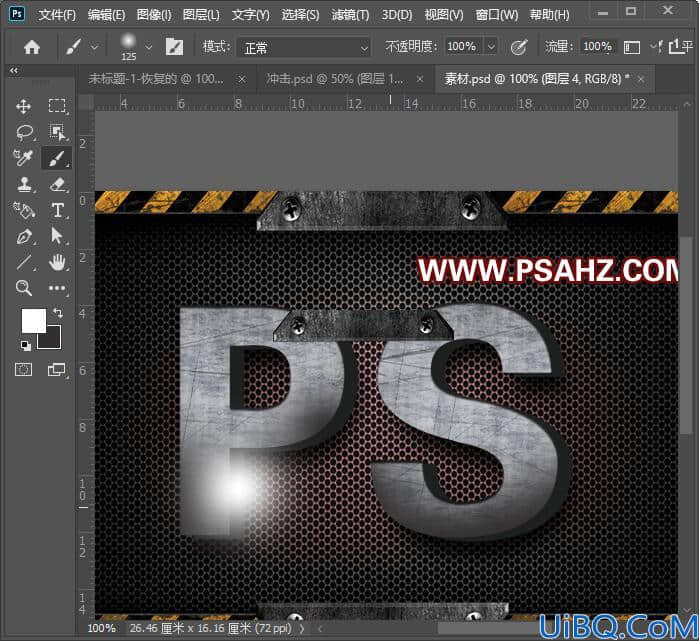Open the 3D(D) menu

point(397,15)
